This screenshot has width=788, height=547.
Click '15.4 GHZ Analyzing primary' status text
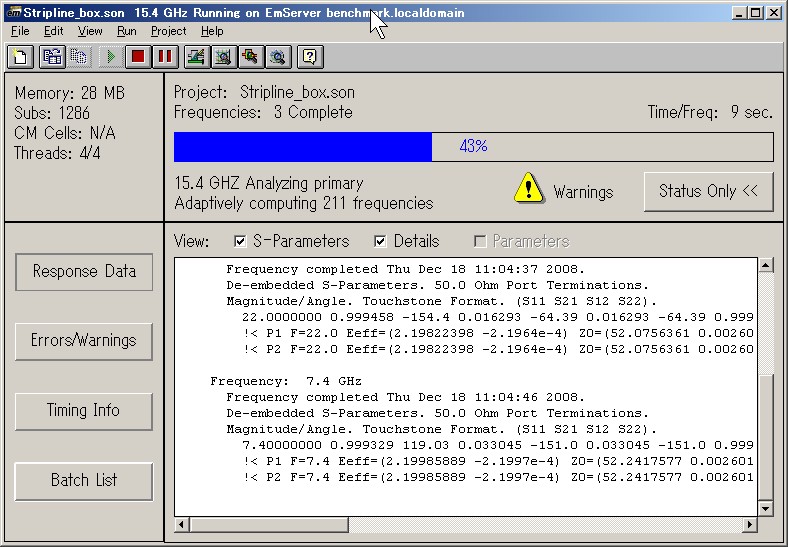(x=269, y=184)
